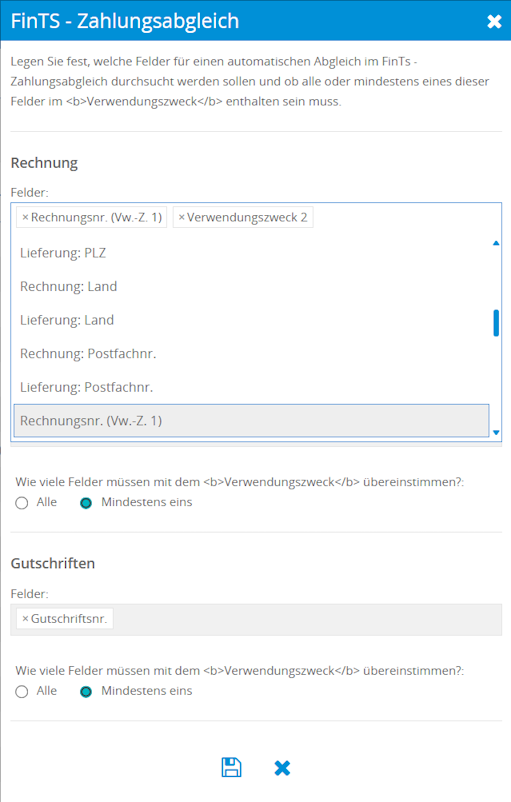511x802 pixels.
Task: Close the FinTS Zahlungsabgleich dialog
Action: click(x=494, y=21)
